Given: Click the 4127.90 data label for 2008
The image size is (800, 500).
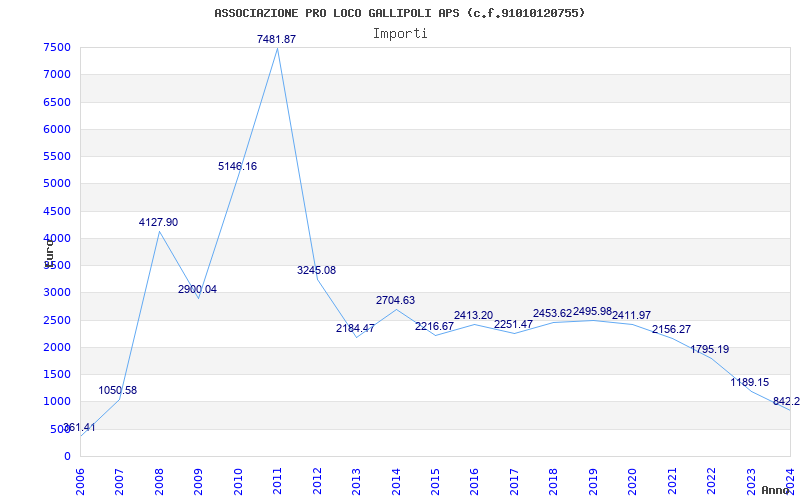Looking at the screenshot, I should [x=158, y=222].
